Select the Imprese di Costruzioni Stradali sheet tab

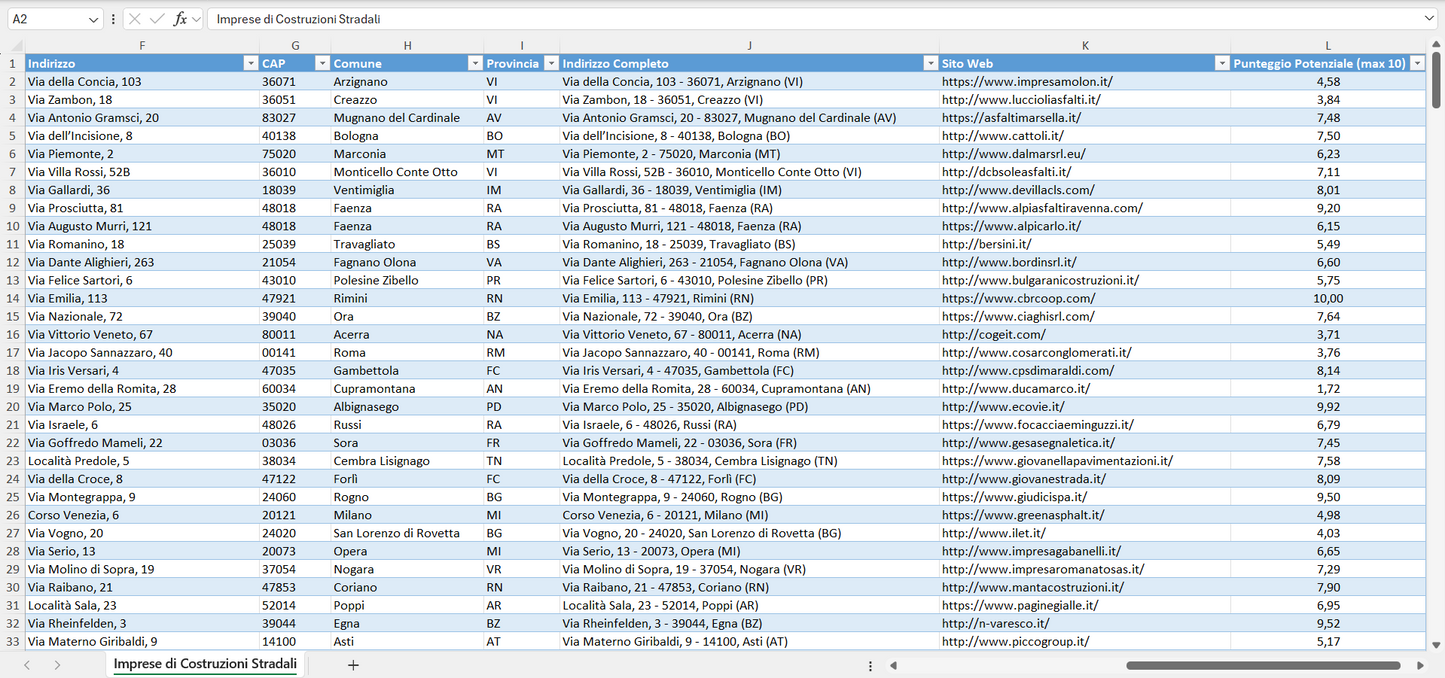(205, 664)
